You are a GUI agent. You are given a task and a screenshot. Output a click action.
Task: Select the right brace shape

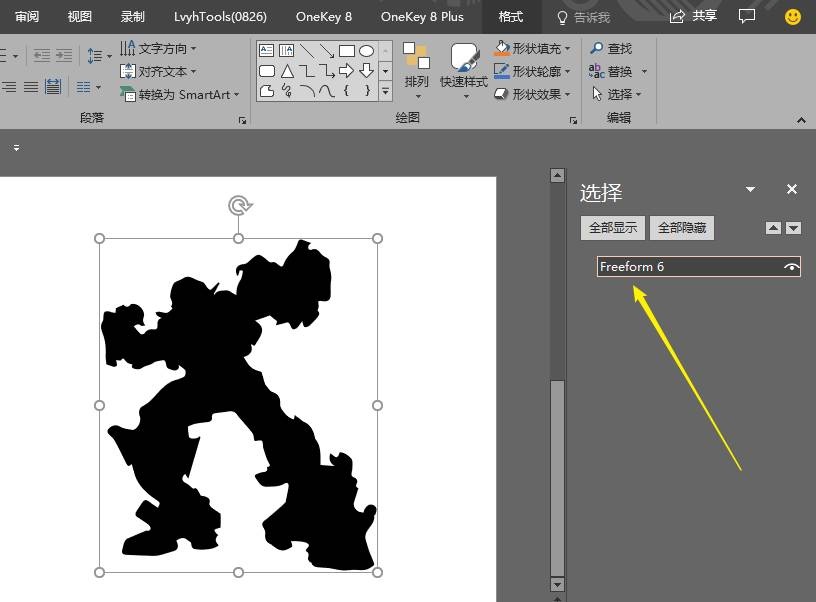tap(367, 91)
